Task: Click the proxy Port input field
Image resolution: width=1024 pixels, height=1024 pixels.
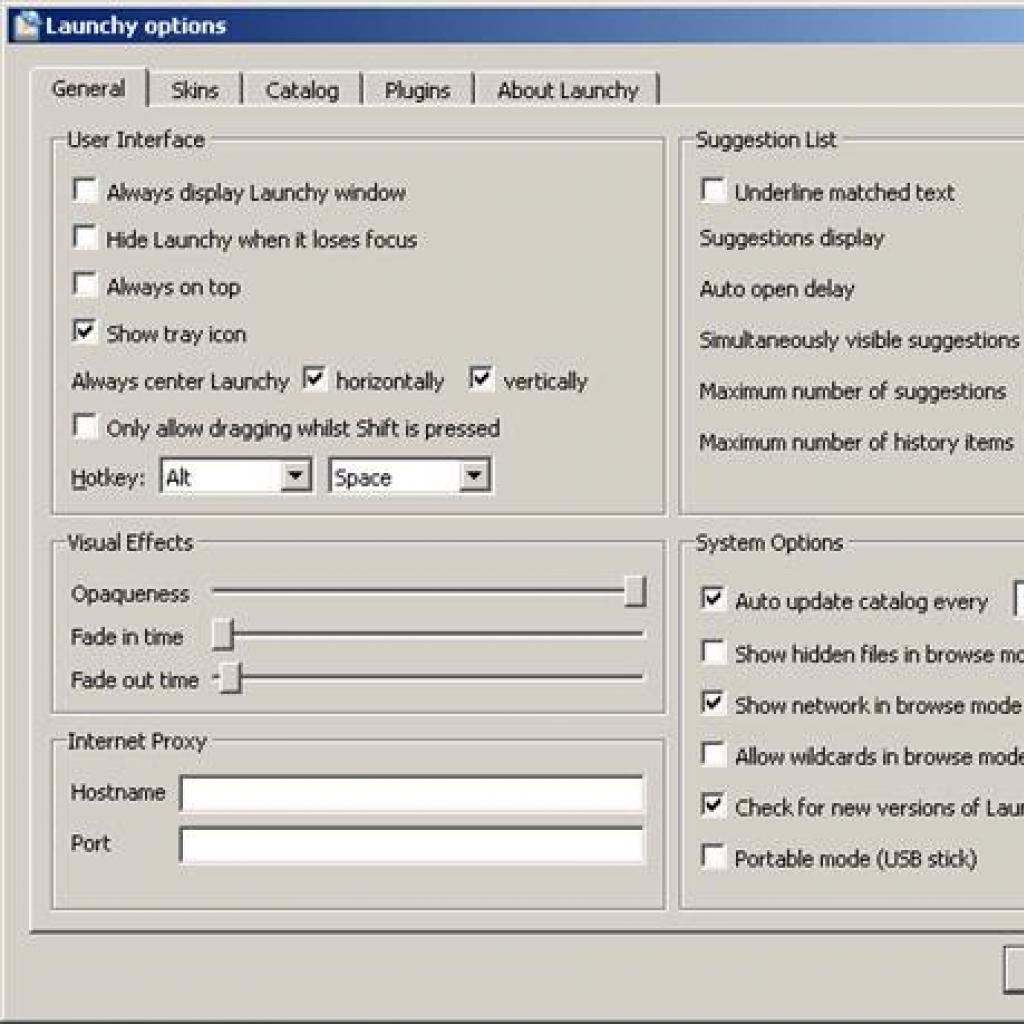Action: click(x=411, y=844)
